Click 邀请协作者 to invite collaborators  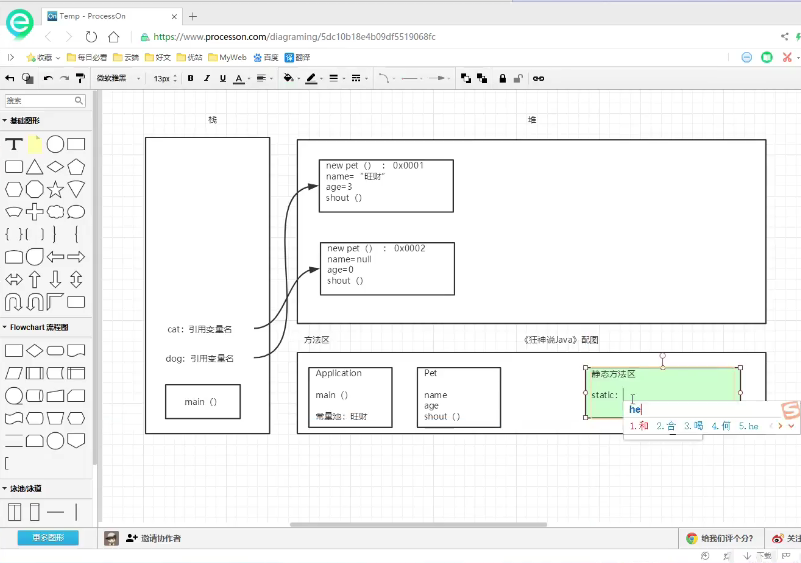[153, 538]
